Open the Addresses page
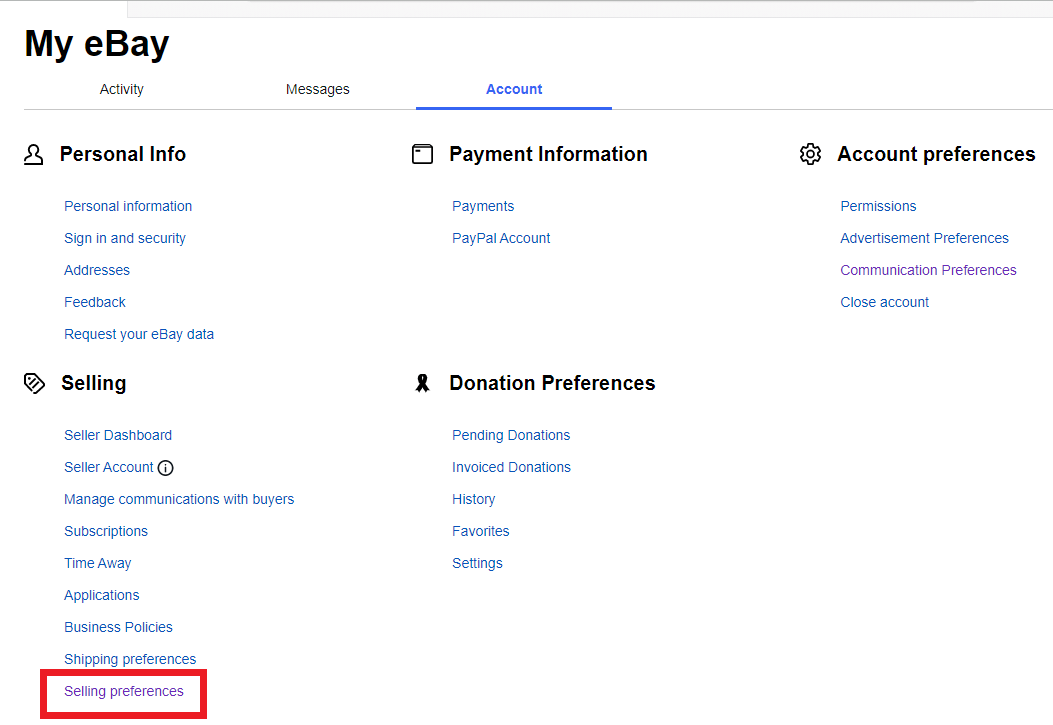 click(x=96, y=270)
